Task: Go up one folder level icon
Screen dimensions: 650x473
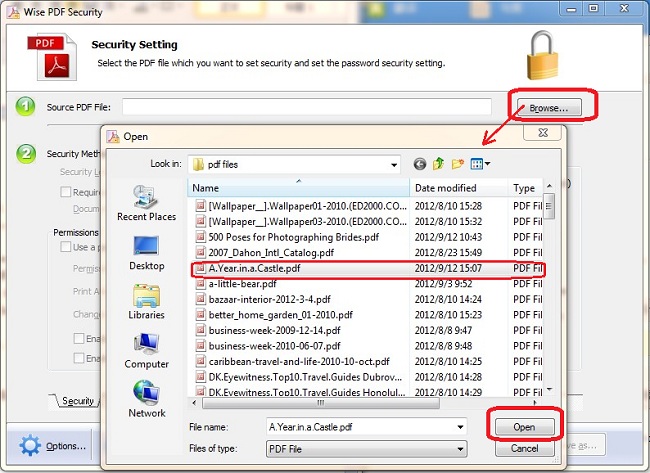Action: point(439,164)
